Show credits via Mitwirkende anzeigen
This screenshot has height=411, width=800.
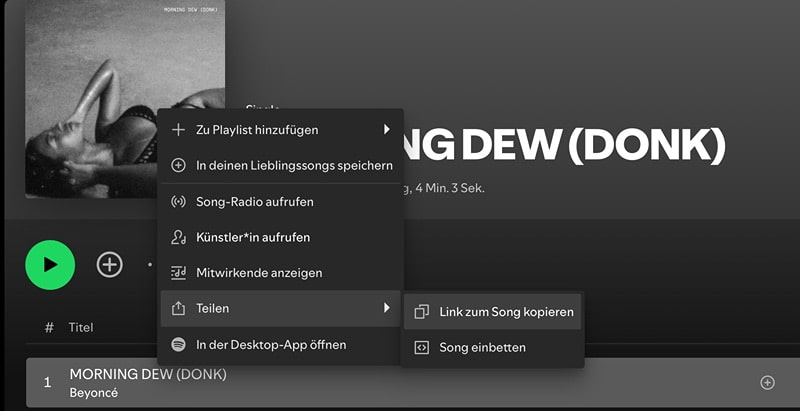pyautogui.click(x=281, y=273)
